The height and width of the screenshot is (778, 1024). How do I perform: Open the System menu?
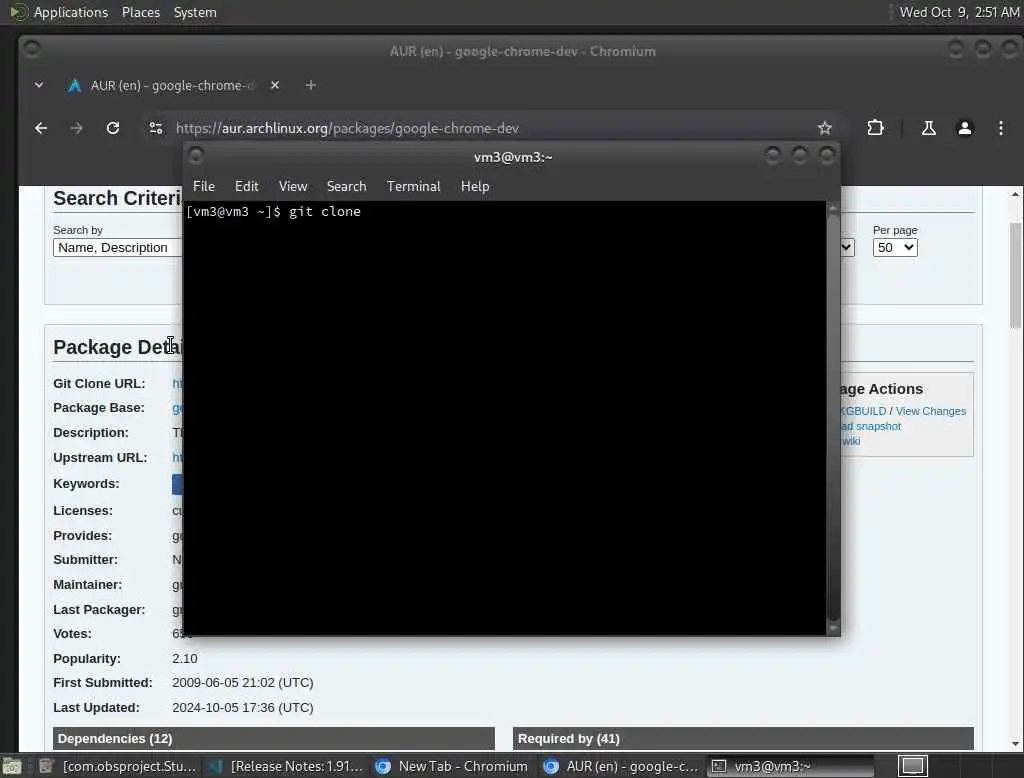tap(195, 12)
